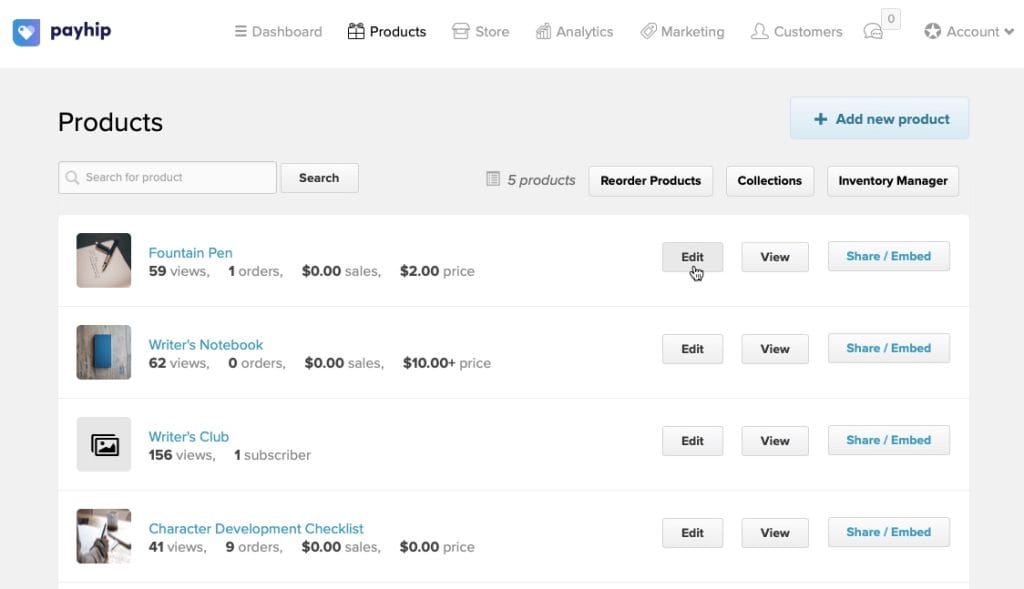The width and height of the screenshot is (1024, 589).
Task: Click the Writer's Club placeholder image icon
Action: click(104, 444)
